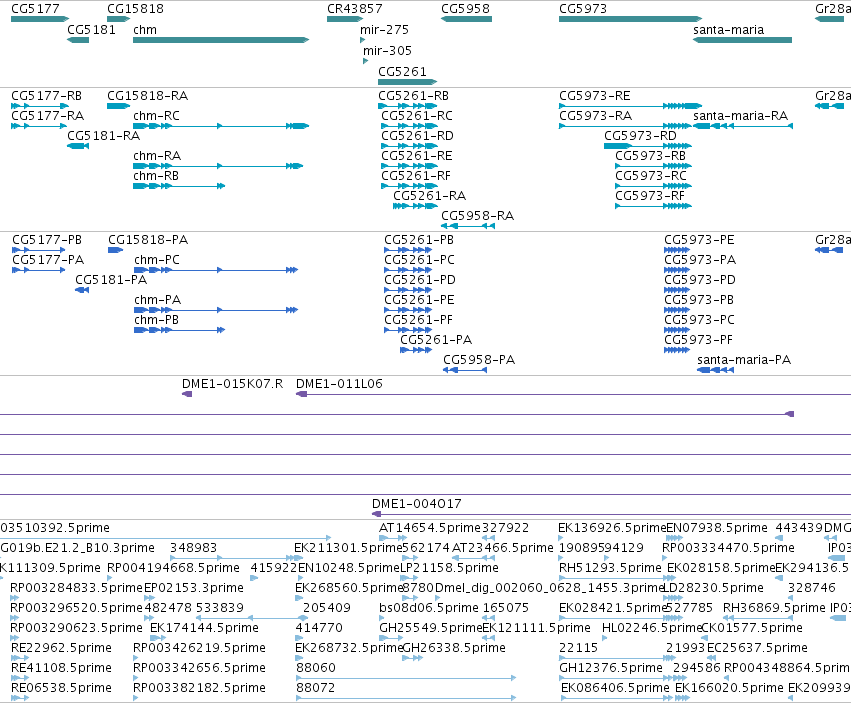Open transcript chm-RC
851x703 pixels.
[156, 116]
